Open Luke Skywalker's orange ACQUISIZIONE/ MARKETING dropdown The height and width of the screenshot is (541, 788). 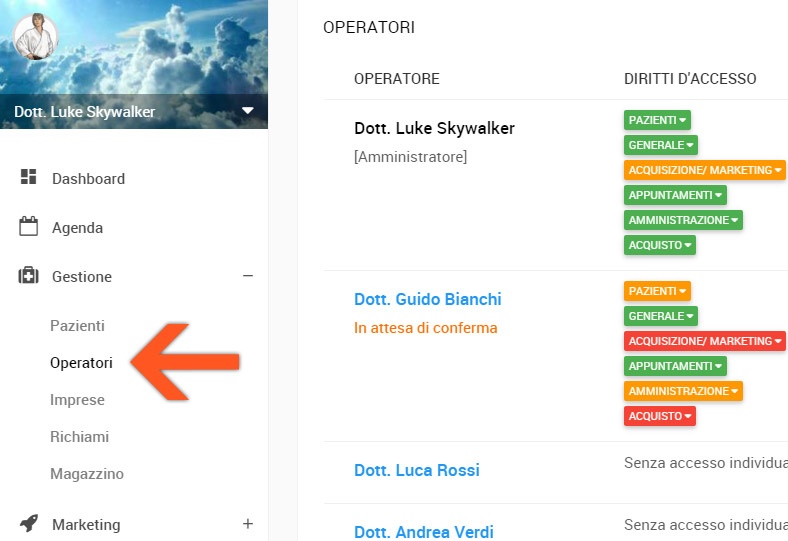pyautogui.click(x=704, y=170)
